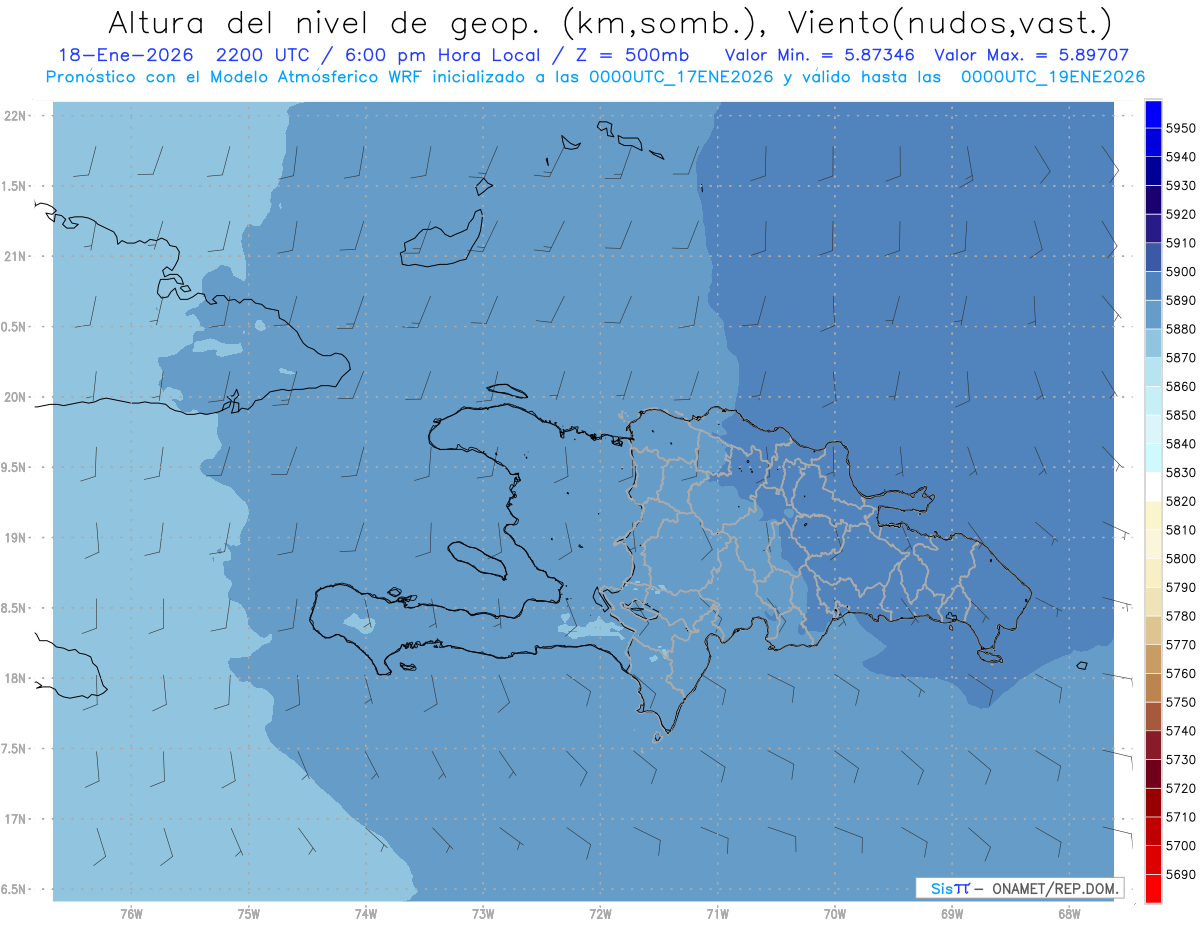The width and height of the screenshot is (1200, 927).
Task: Click the '5850' colorbar value
Action: [1181, 415]
